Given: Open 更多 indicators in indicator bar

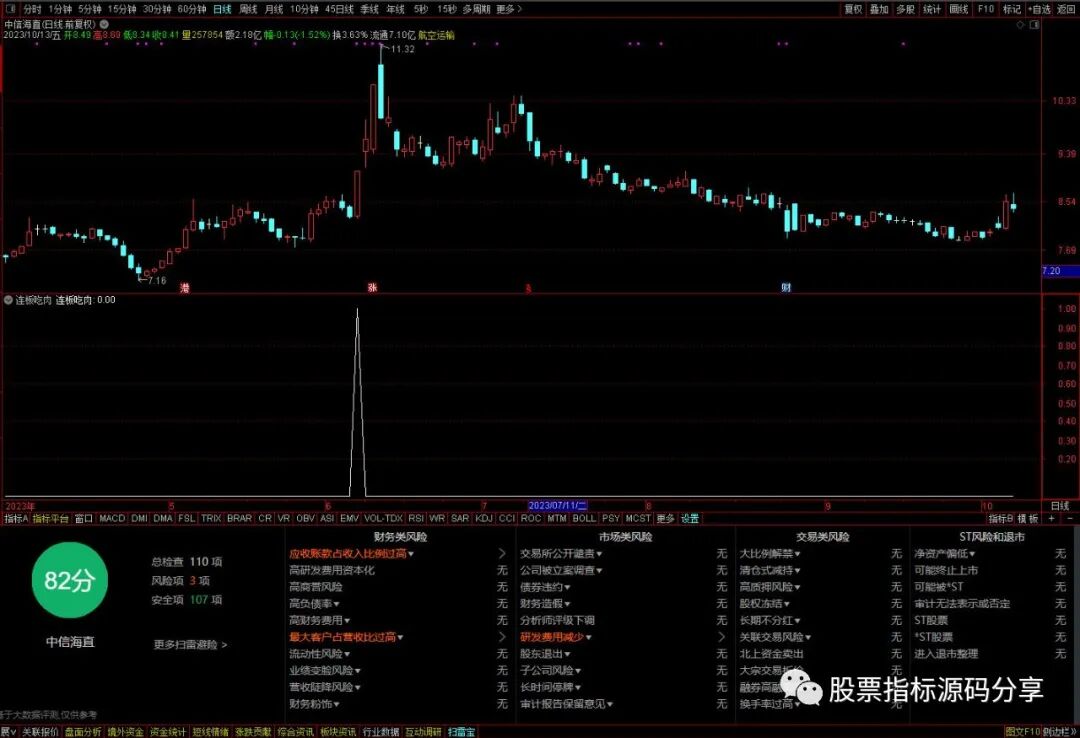Looking at the screenshot, I should (x=665, y=518).
